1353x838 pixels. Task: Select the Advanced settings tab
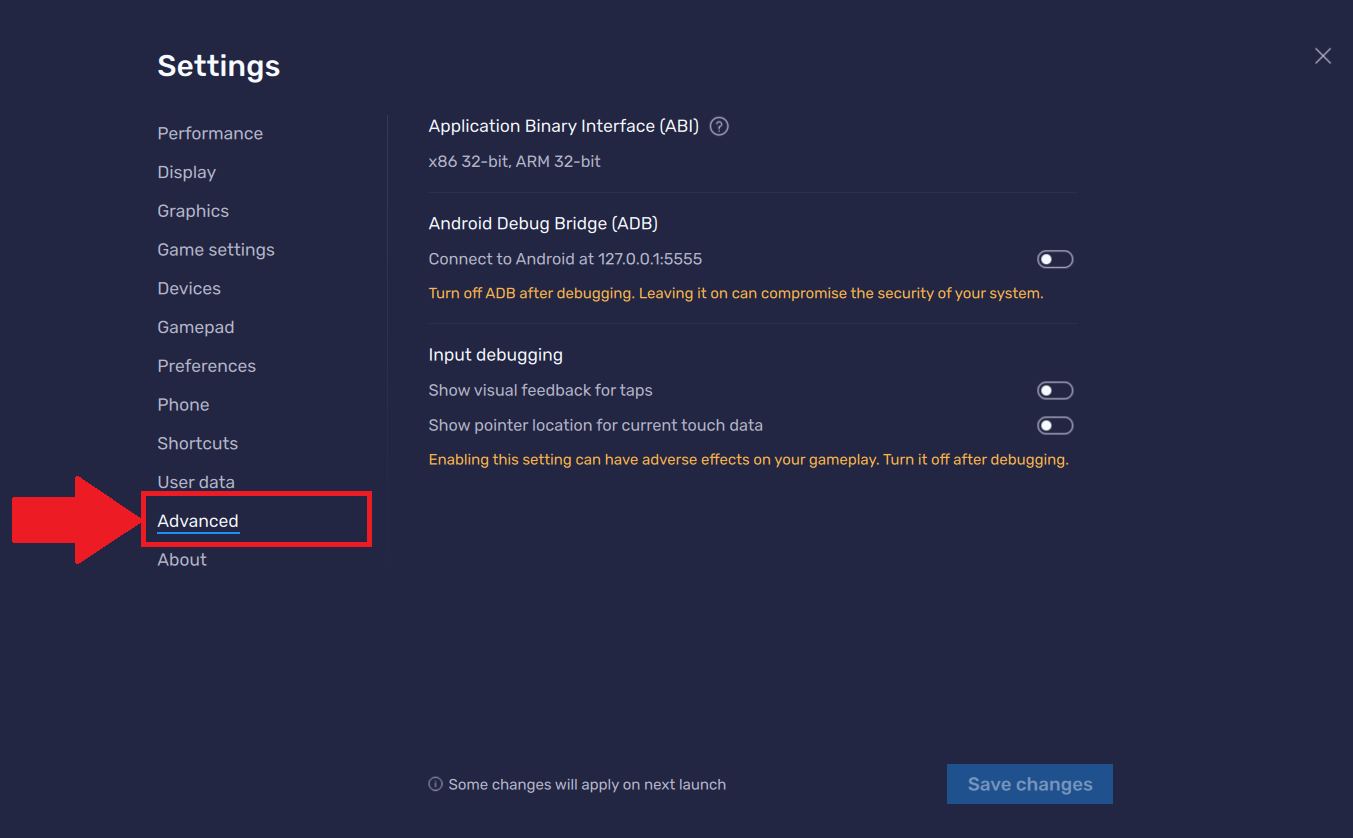point(198,521)
